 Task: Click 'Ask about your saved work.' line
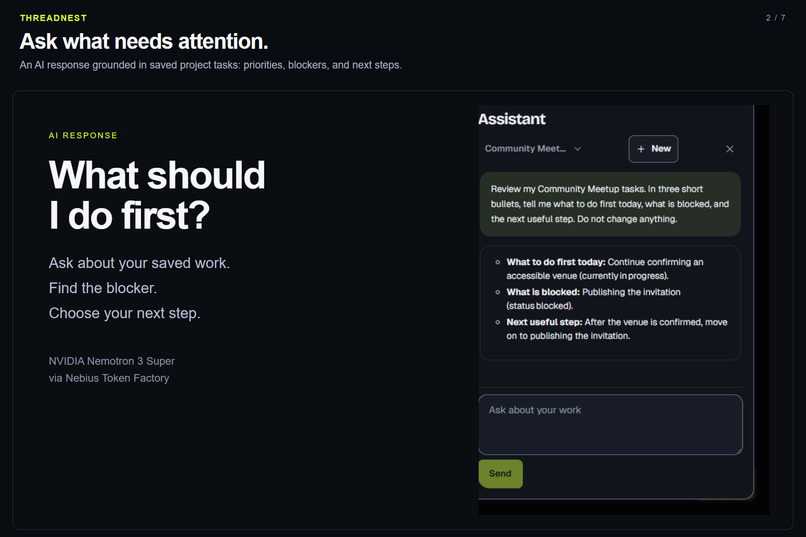pyautogui.click(x=139, y=263)
